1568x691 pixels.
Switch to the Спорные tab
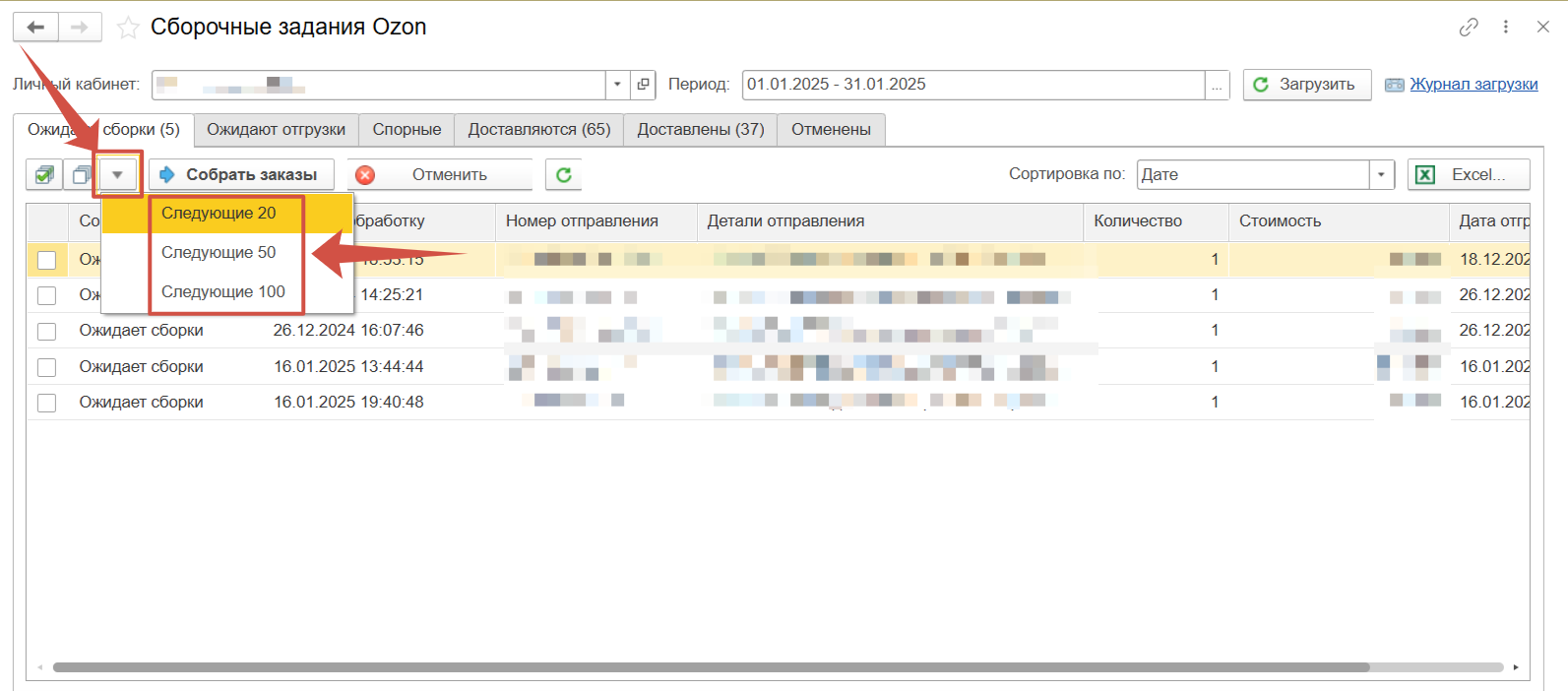tap(407, 130)
